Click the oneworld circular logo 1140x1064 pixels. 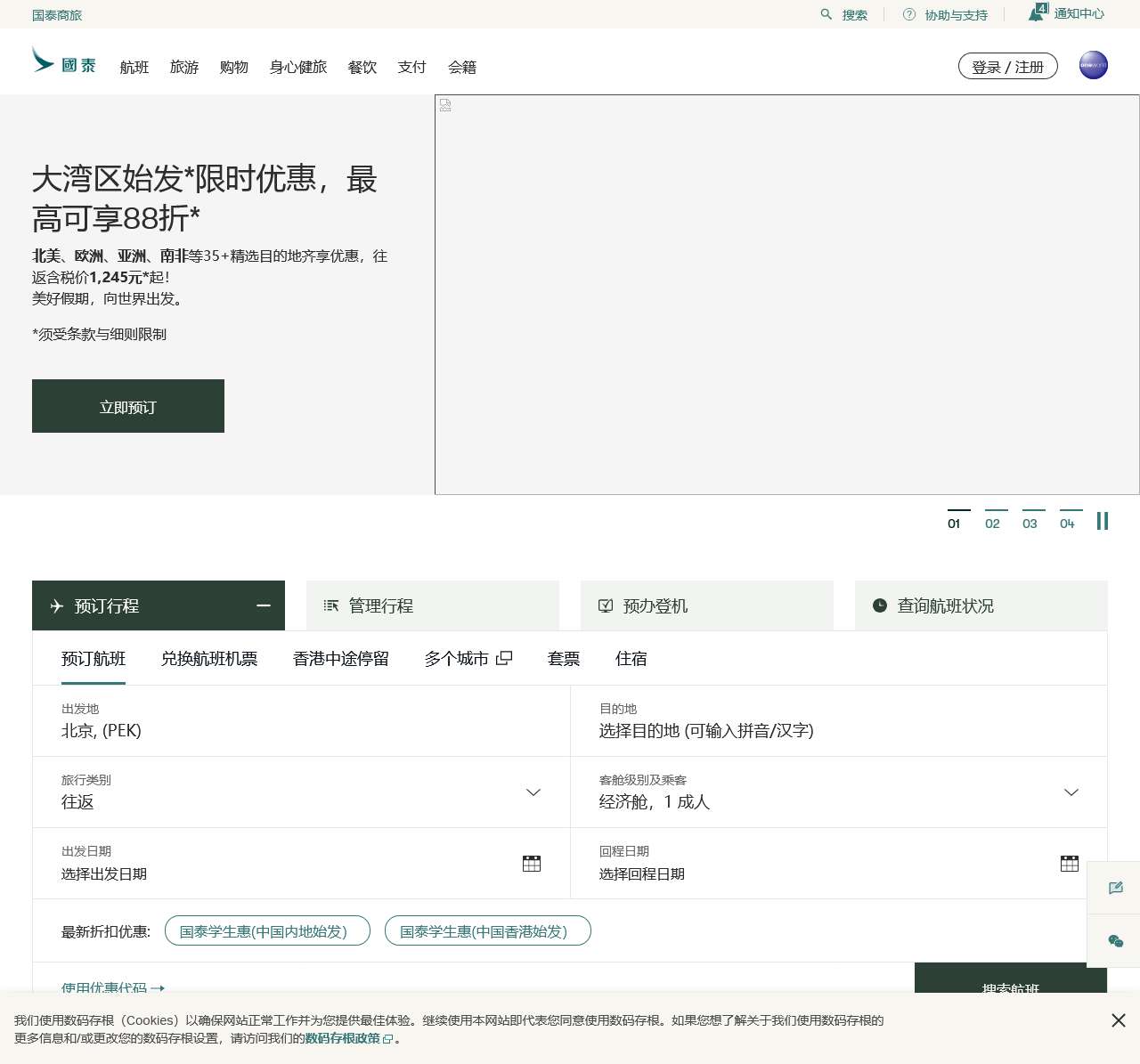(x=1093, y=65)
